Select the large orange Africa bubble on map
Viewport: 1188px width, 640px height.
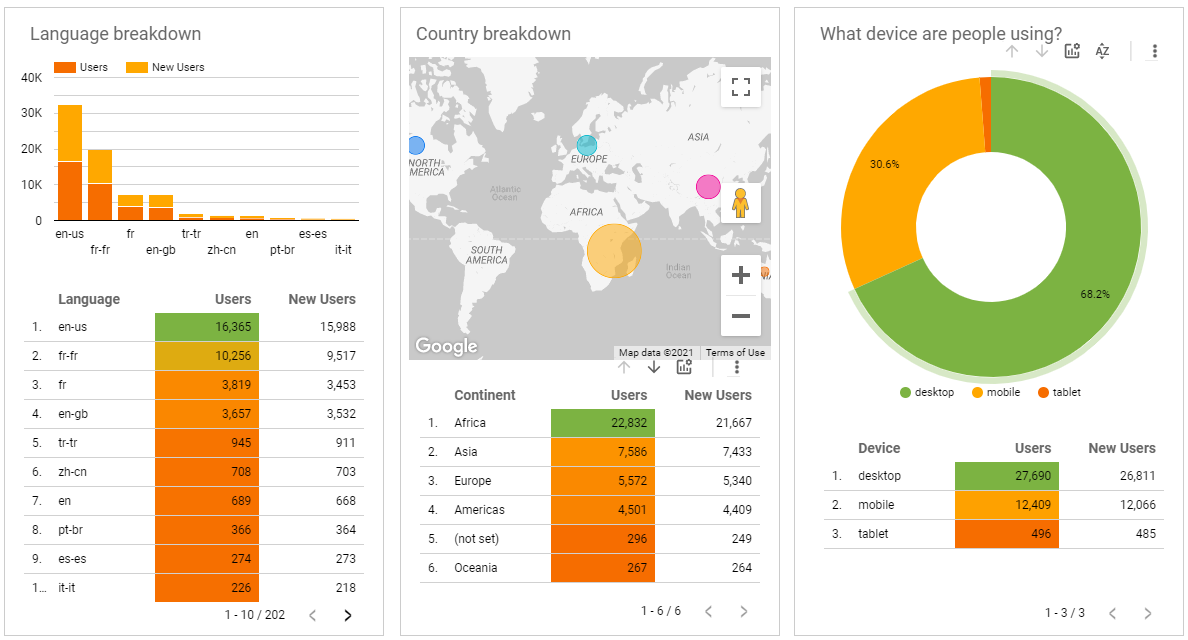pyautogui.click(x=614, y=250)
